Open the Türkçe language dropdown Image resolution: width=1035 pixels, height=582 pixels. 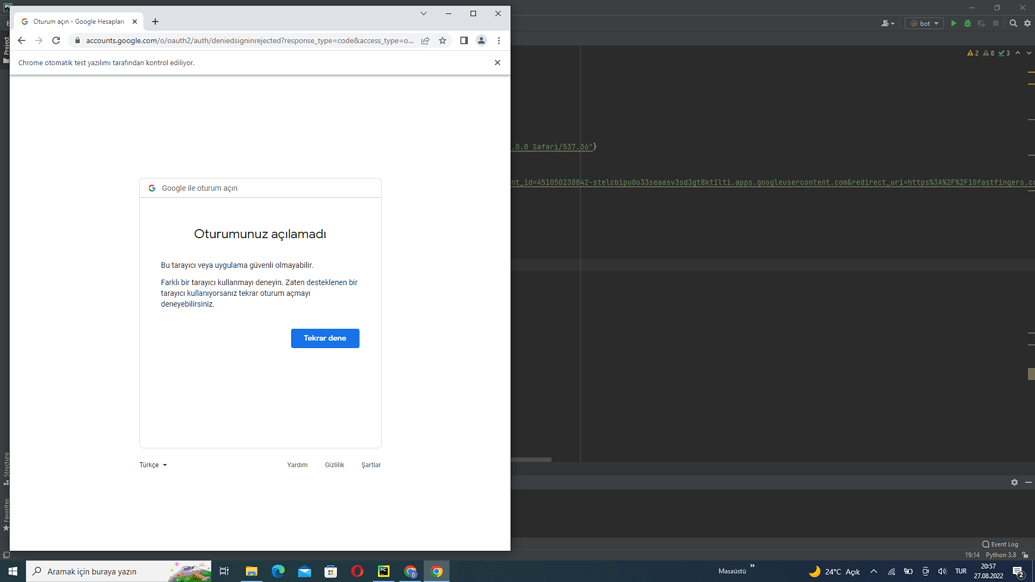152,464
